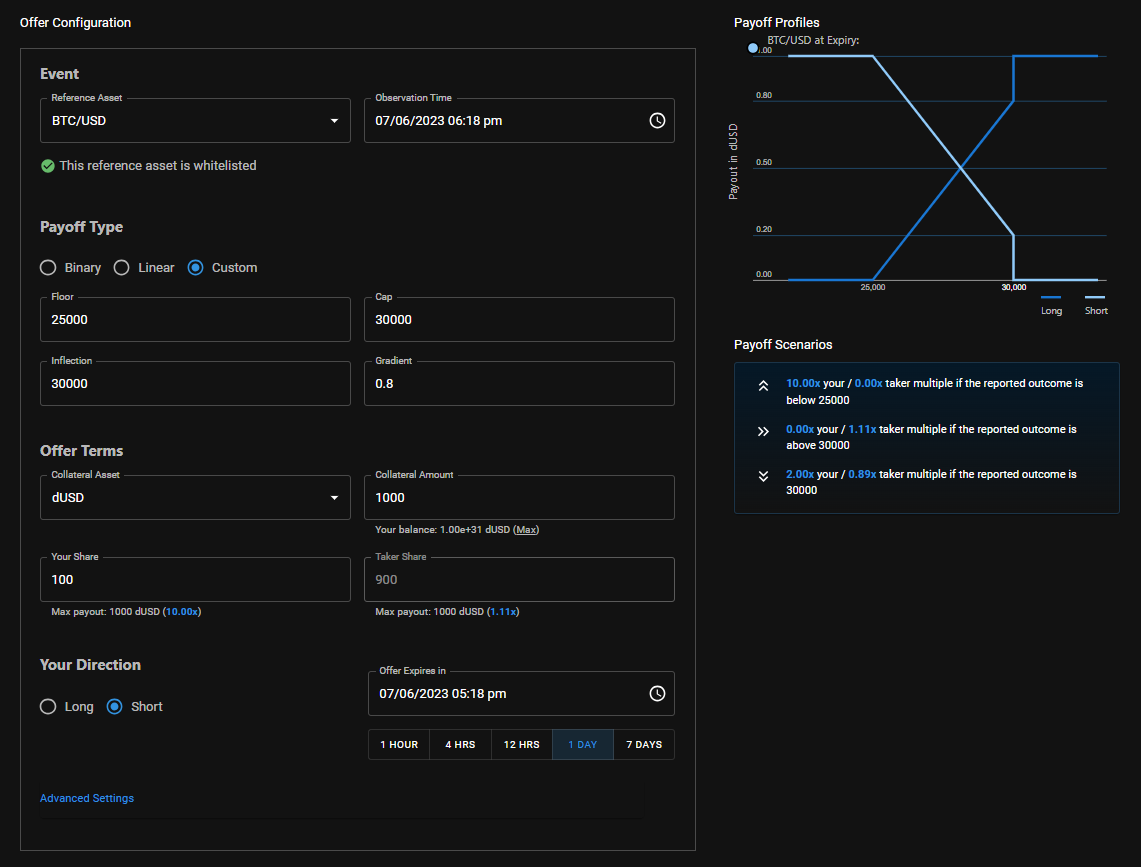Select the Binary payoff type
This screenshot has width=1141, height=867.
(48, 268)
